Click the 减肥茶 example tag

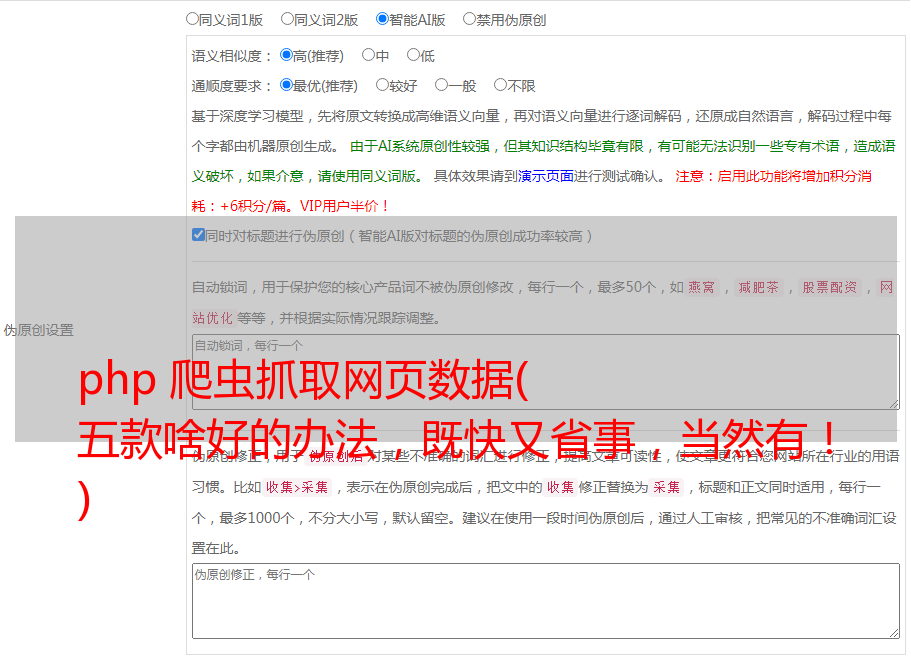pyautogui.click(x=759, y=287)
